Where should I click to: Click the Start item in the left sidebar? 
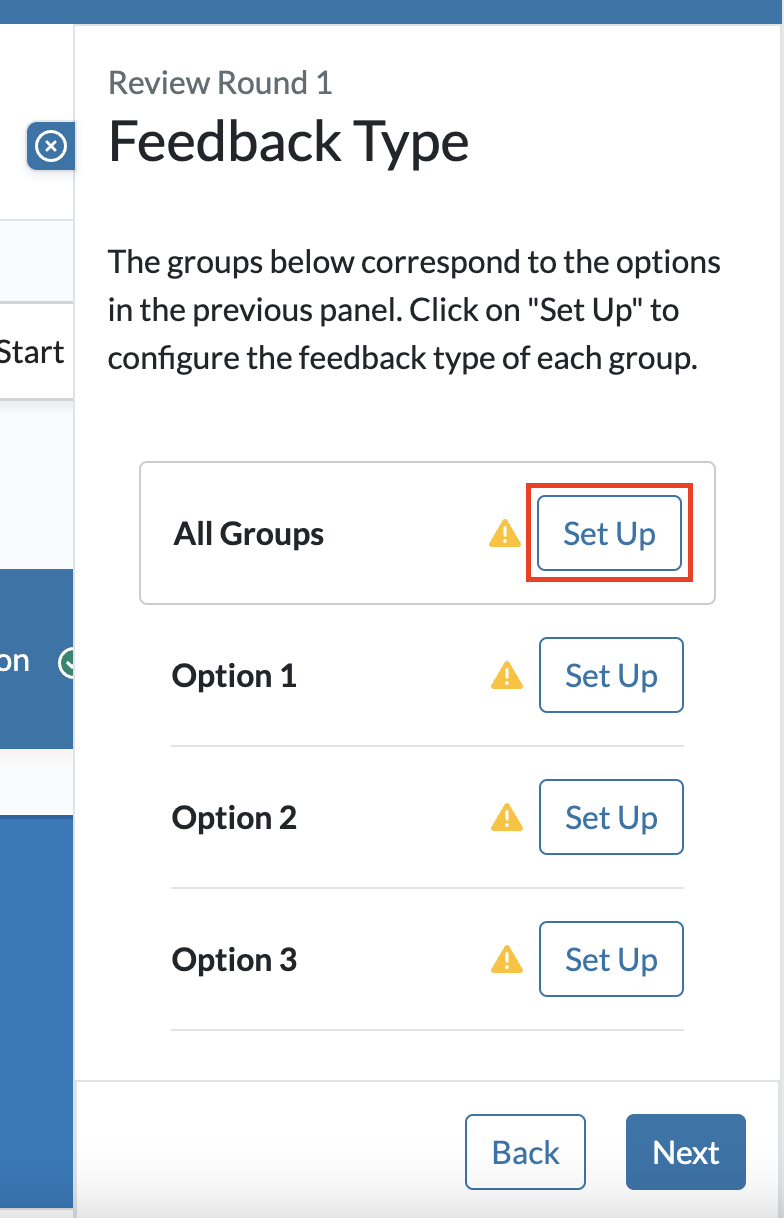point(30,352)
